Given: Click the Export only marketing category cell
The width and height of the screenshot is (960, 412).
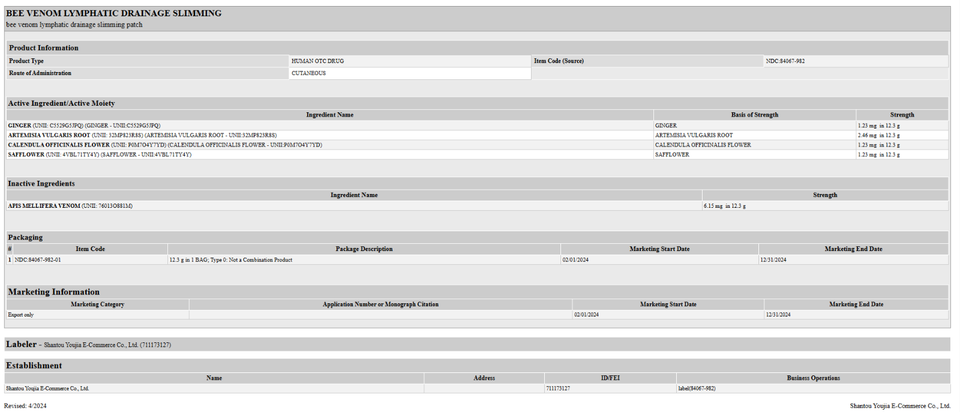Looking at the screenshot, I should [21, 314].
